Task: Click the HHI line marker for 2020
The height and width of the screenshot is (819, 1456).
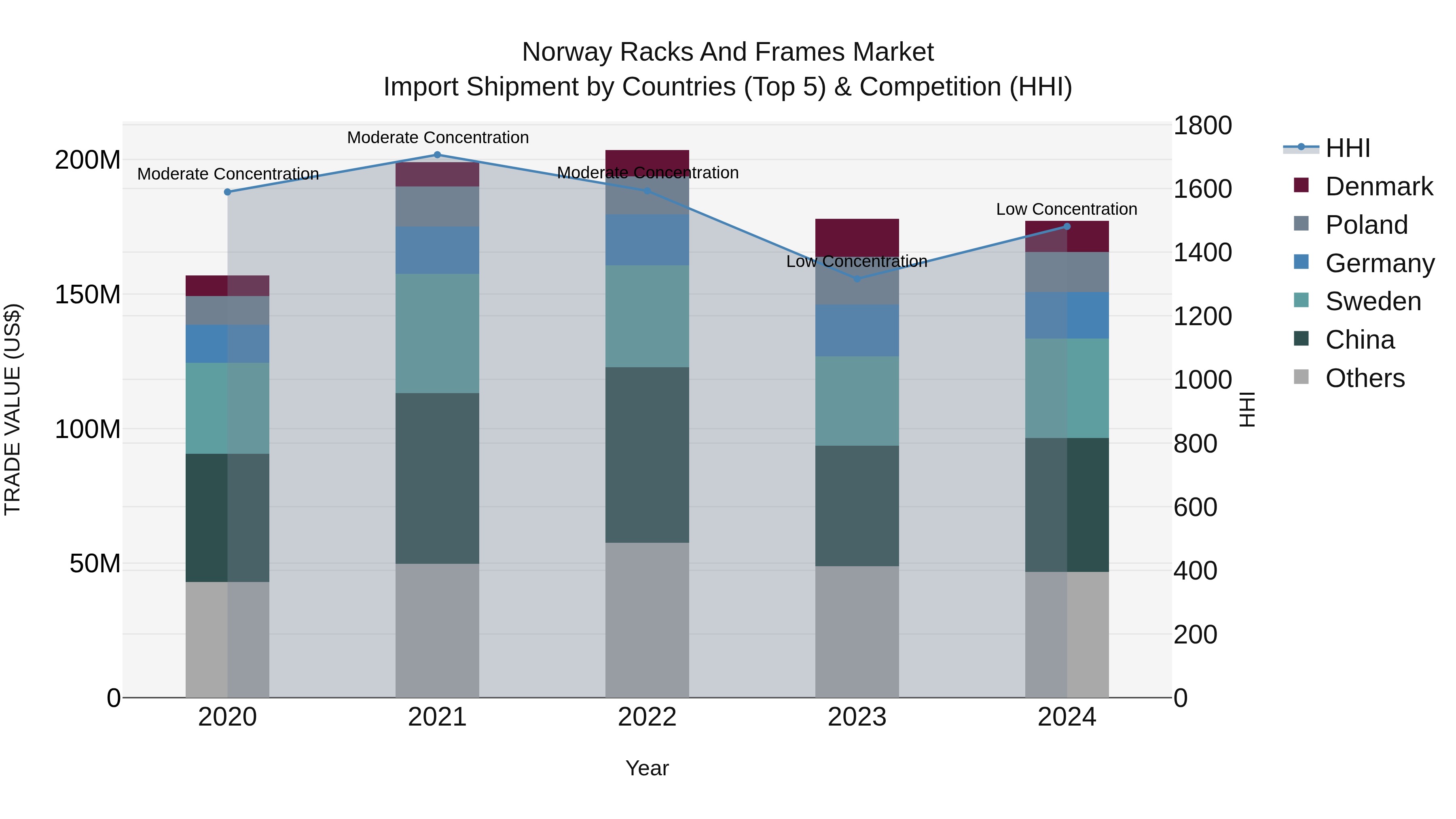Action: coord(228,192)
